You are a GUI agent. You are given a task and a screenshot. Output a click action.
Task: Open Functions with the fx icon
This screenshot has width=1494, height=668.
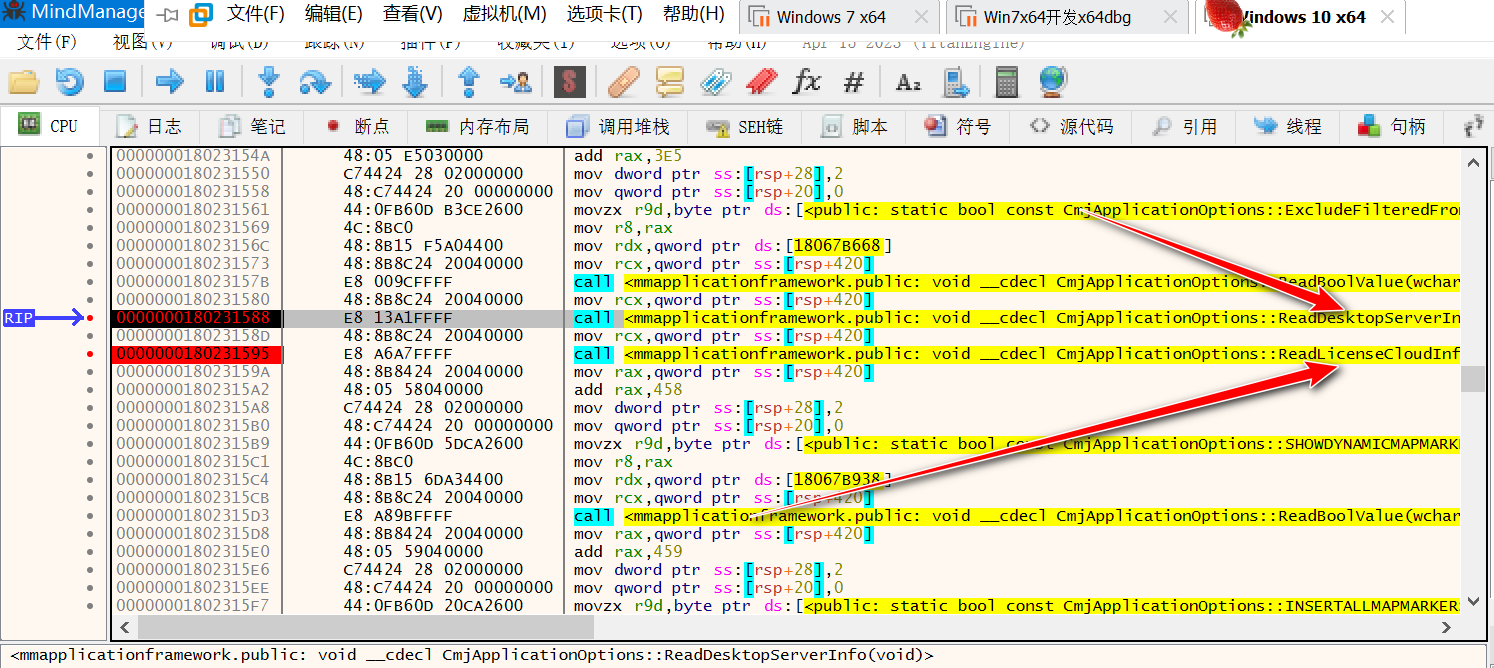(807, 82)
